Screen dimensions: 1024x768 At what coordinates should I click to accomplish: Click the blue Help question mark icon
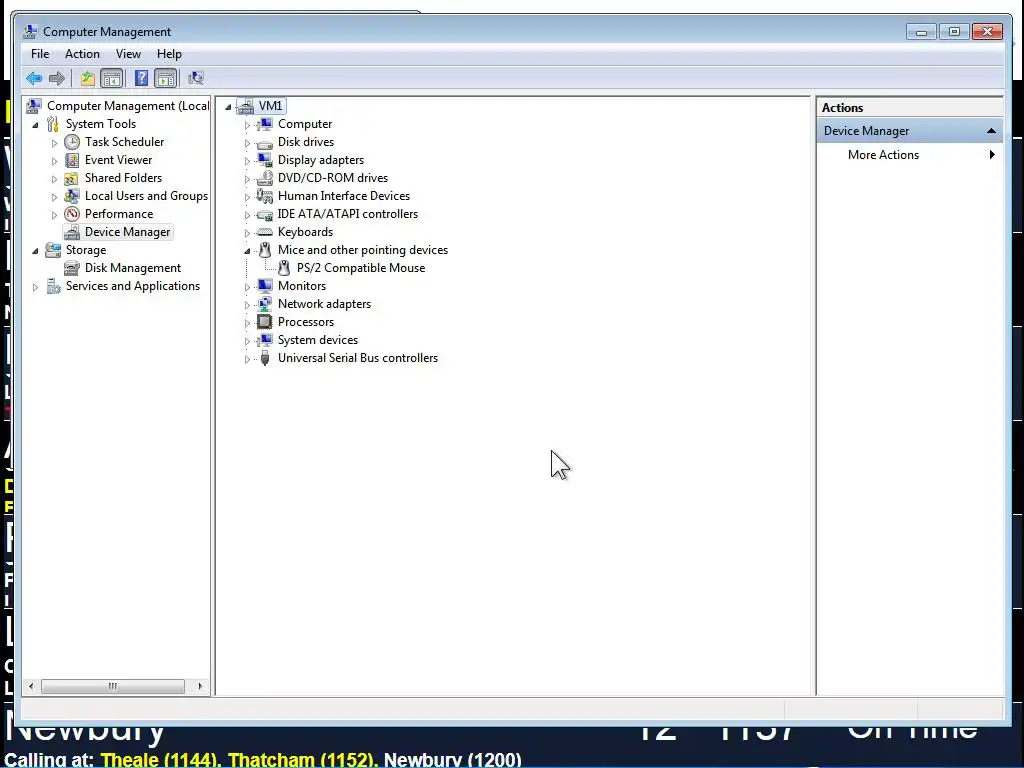click(x=141, y=79)
